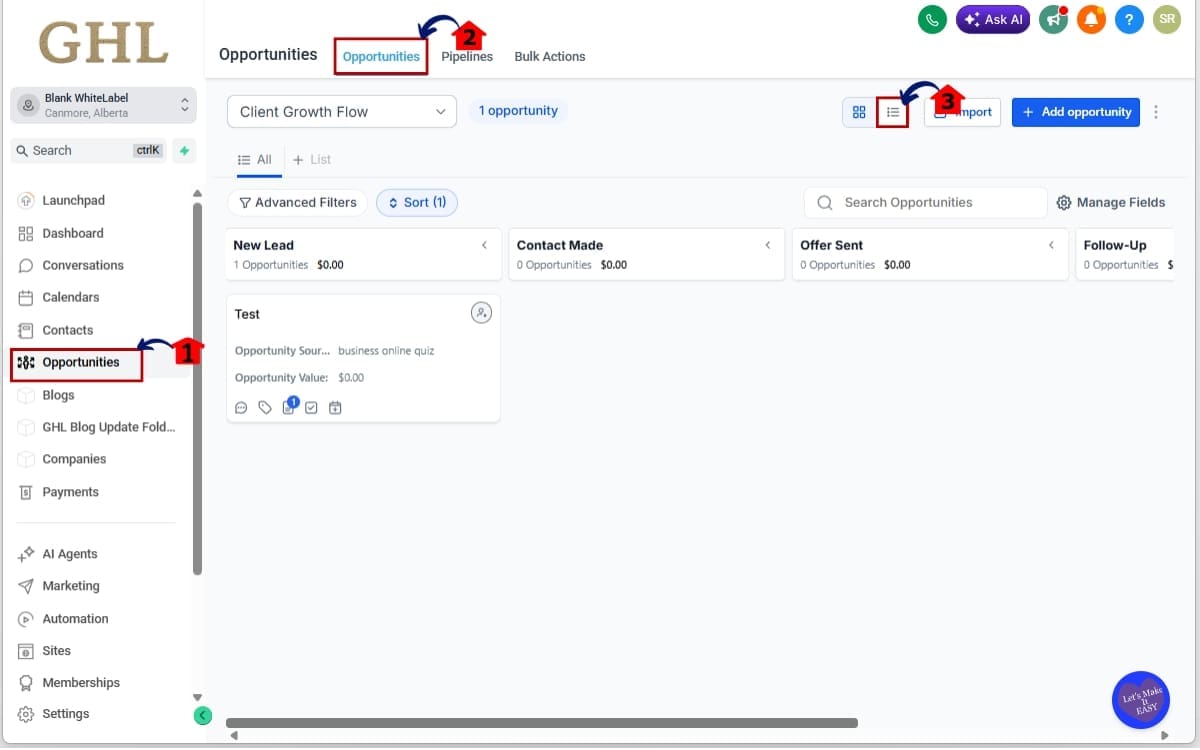Open the Bulk Actions tab

tap(549, 56)
